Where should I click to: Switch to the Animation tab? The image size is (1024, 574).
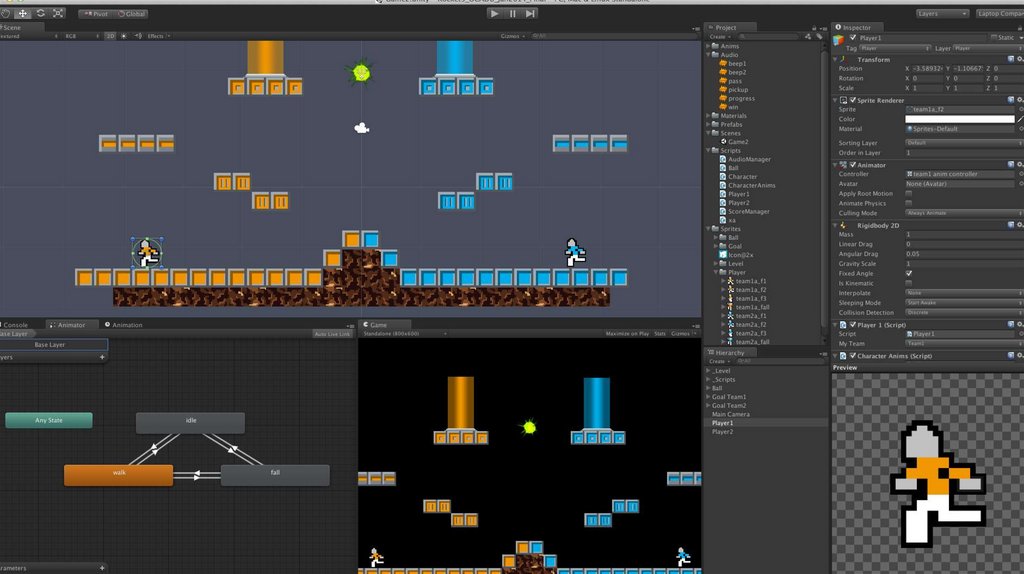point(126,325)
